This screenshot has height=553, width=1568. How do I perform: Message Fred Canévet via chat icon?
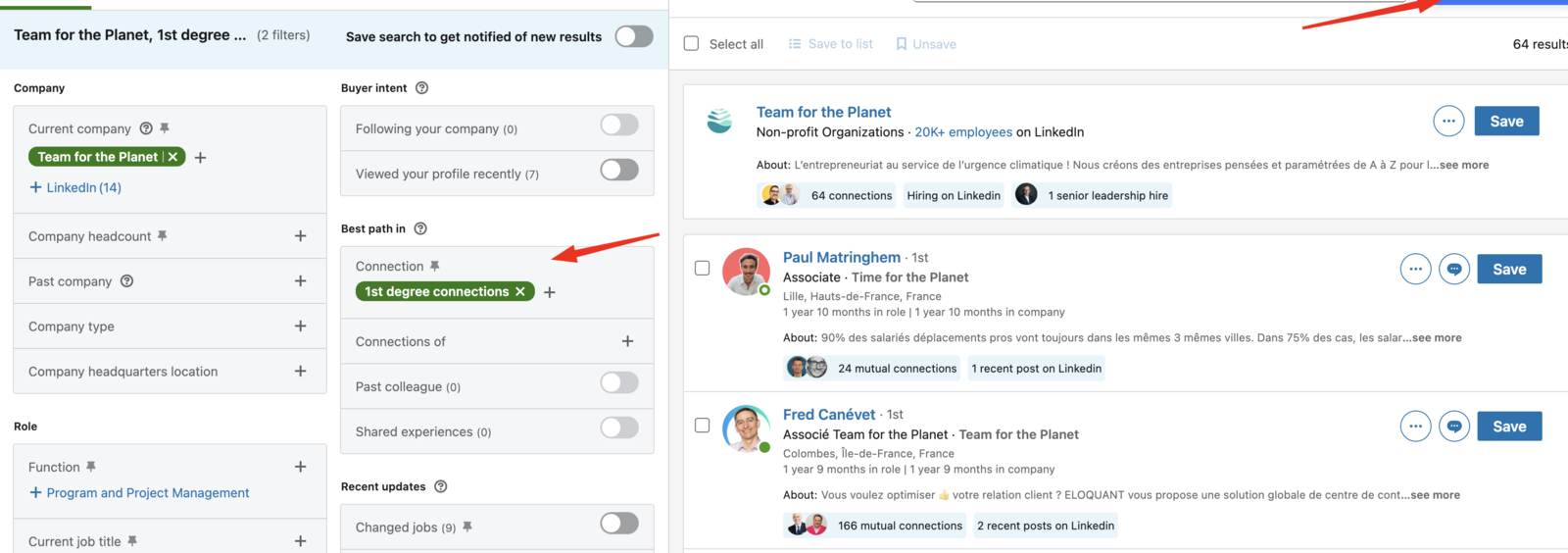1454,426
